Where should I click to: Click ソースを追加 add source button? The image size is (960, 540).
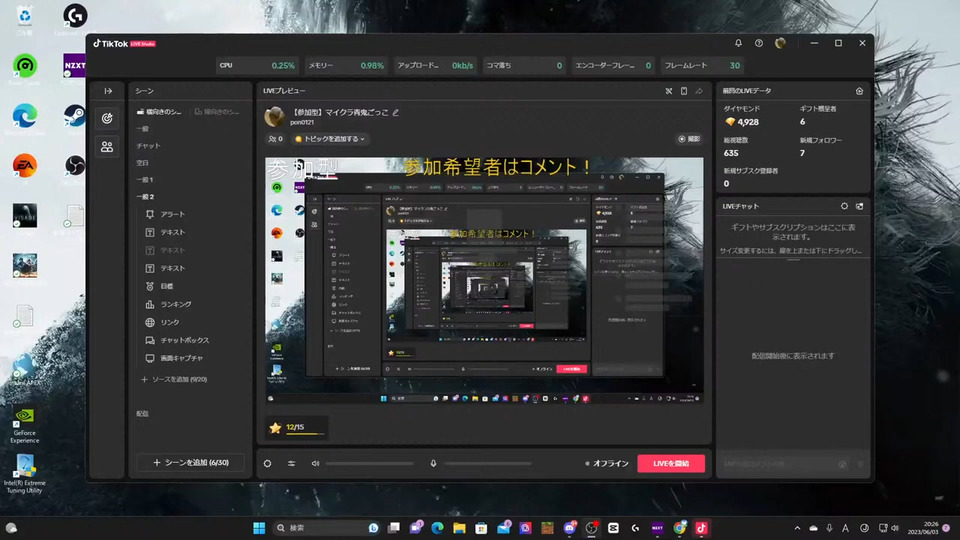[174, 380]
